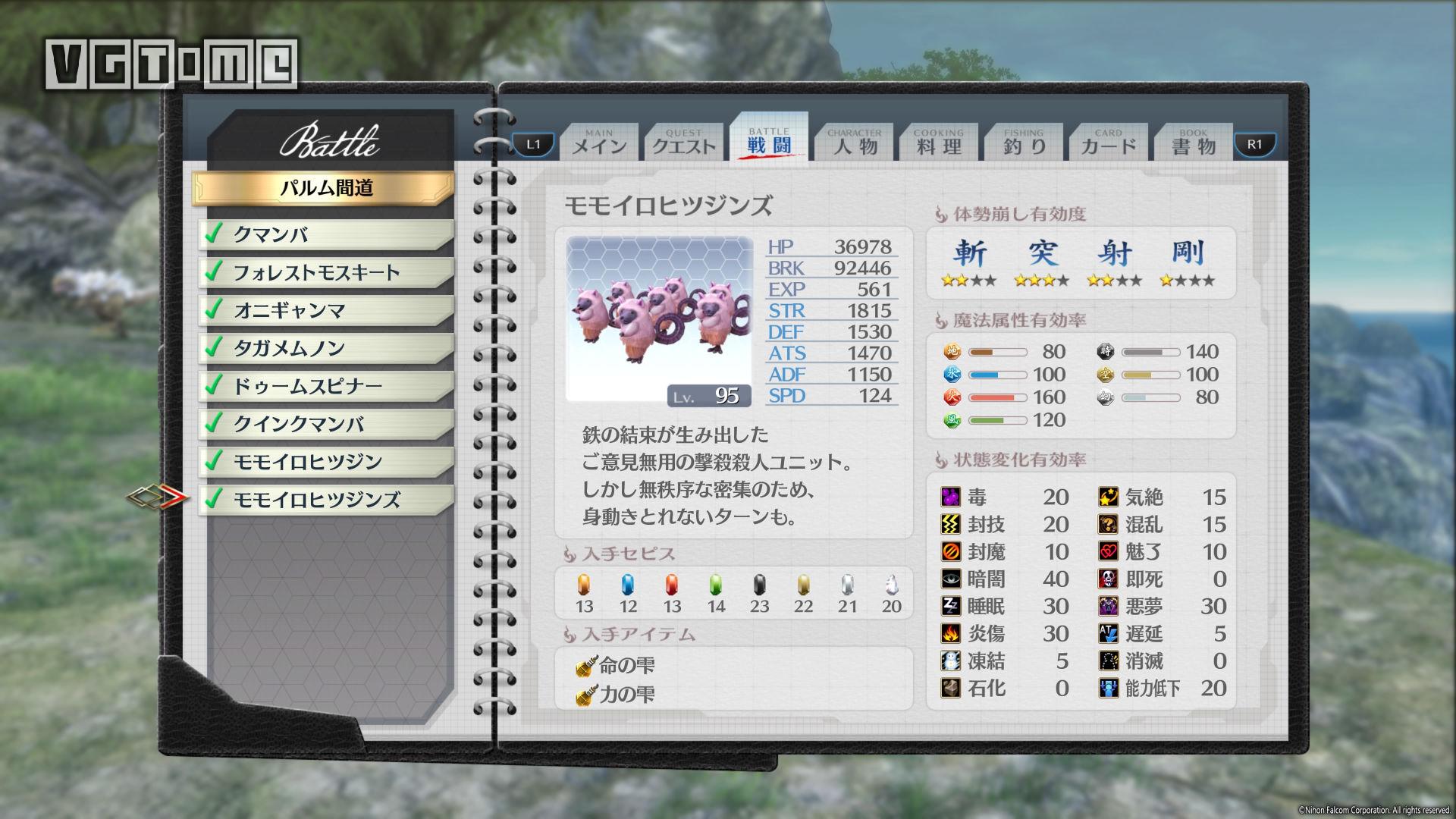This screenshot has height=819, width=1456.
Task: Click the pink sheep enemy thumbnail
Action: click(x=658, y=318)
